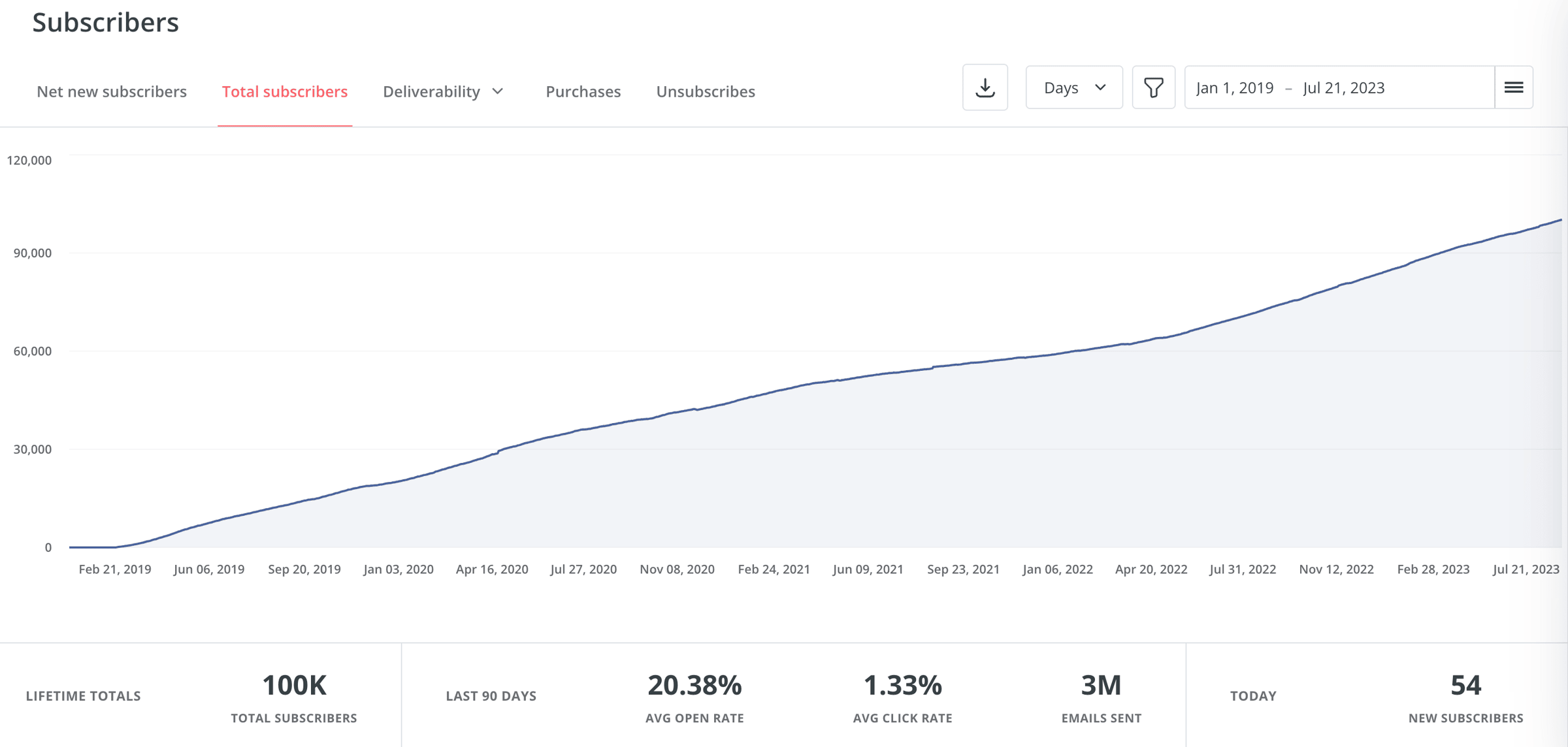Click the 20.38% avg open rate stat
This screenshot has height=747, width=1568.
(694, 686)
